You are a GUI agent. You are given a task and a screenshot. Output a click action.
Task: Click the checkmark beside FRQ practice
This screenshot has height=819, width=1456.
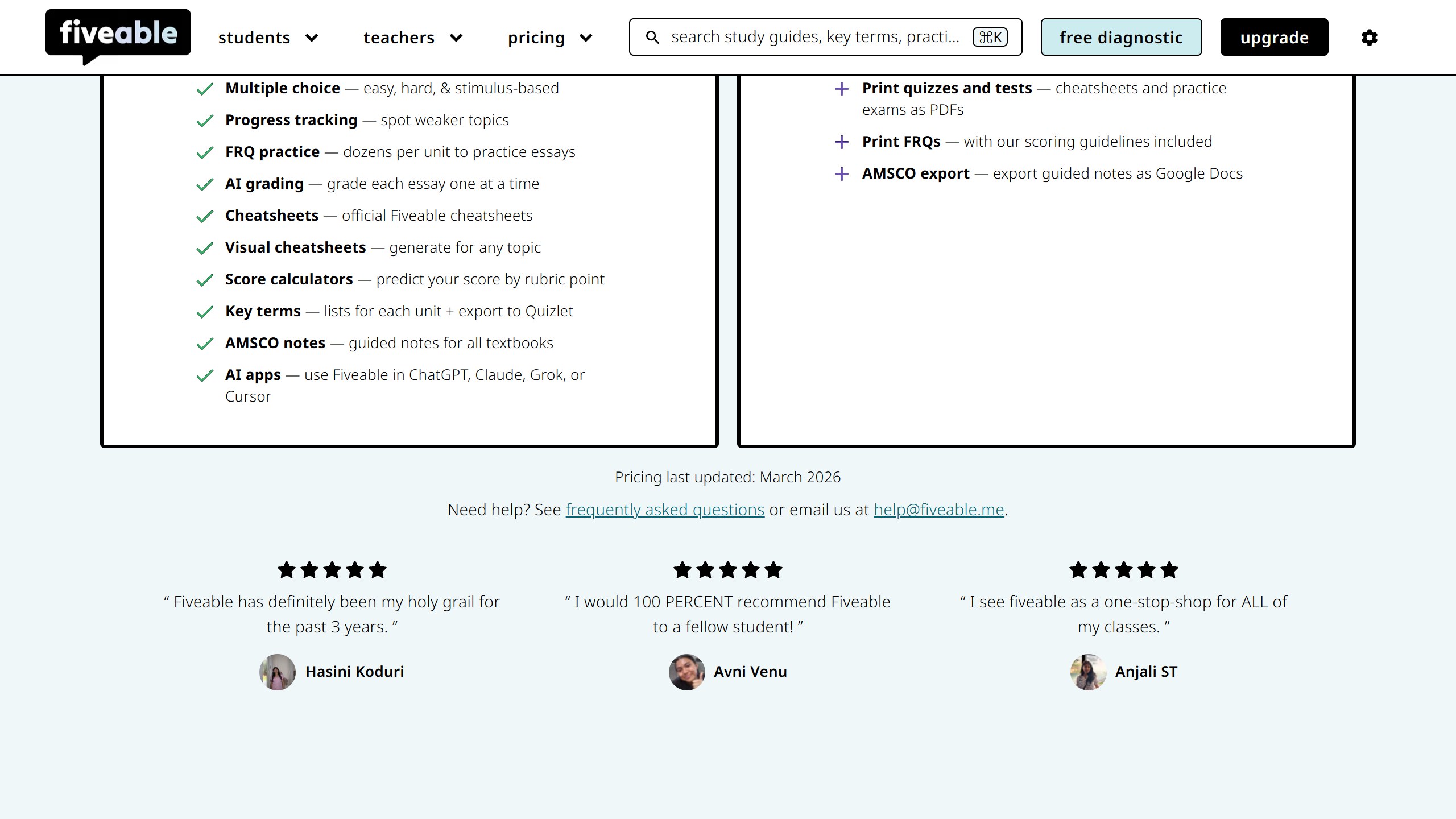click(x=205, y=152)
